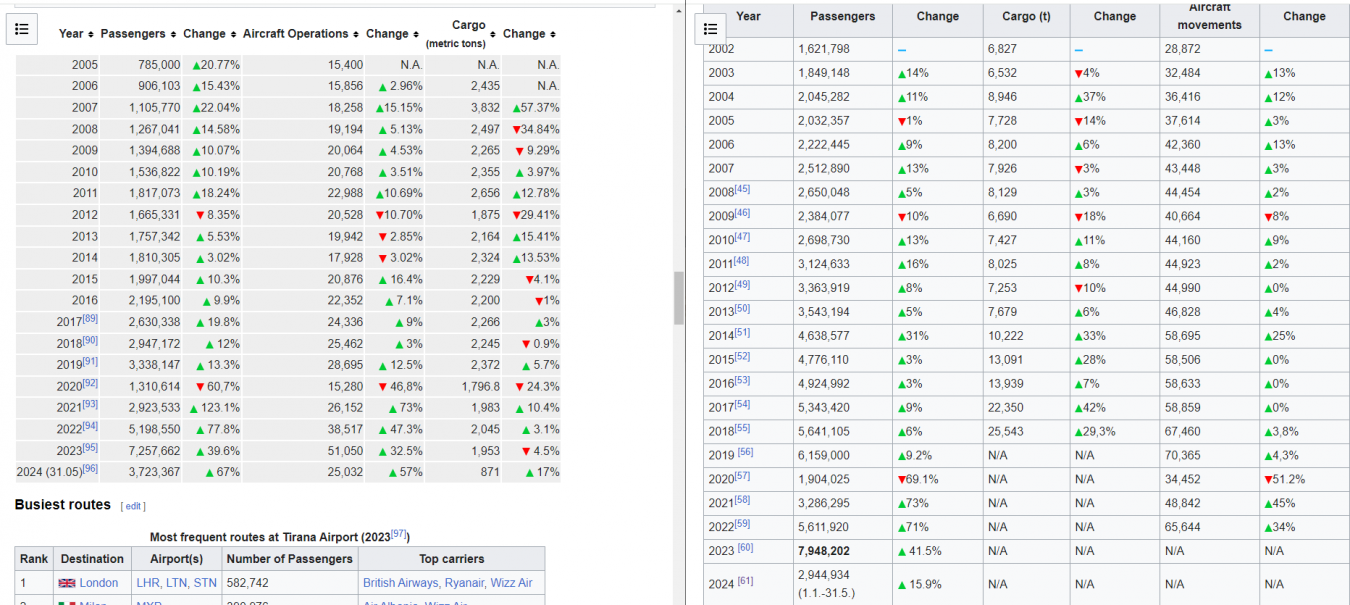Image resolution: width=1350 pixels, height=605 pixels.
Task: Sort by Passengers using its sort arrows
Action: tap(174, 35)
